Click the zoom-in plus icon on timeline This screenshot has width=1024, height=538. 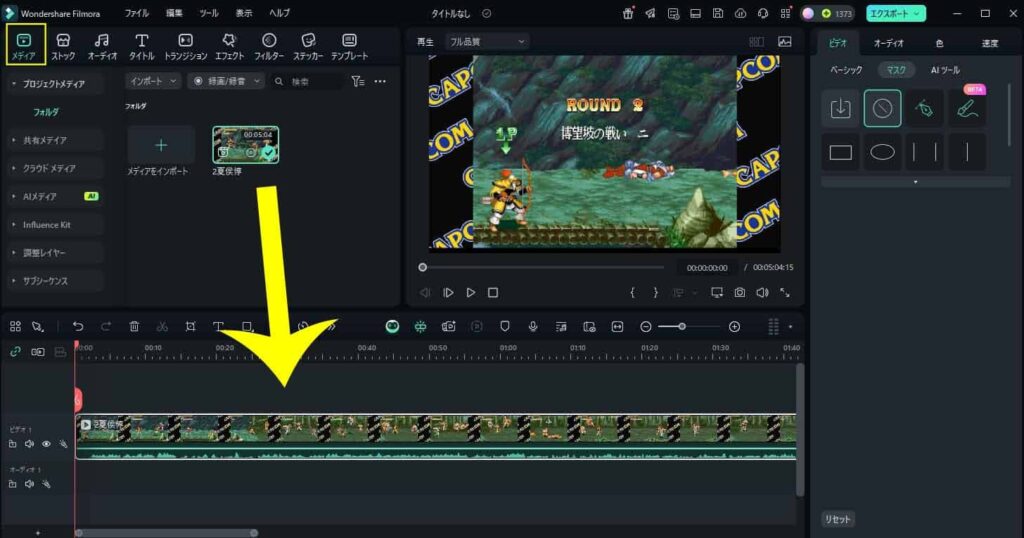click(734, 326)
